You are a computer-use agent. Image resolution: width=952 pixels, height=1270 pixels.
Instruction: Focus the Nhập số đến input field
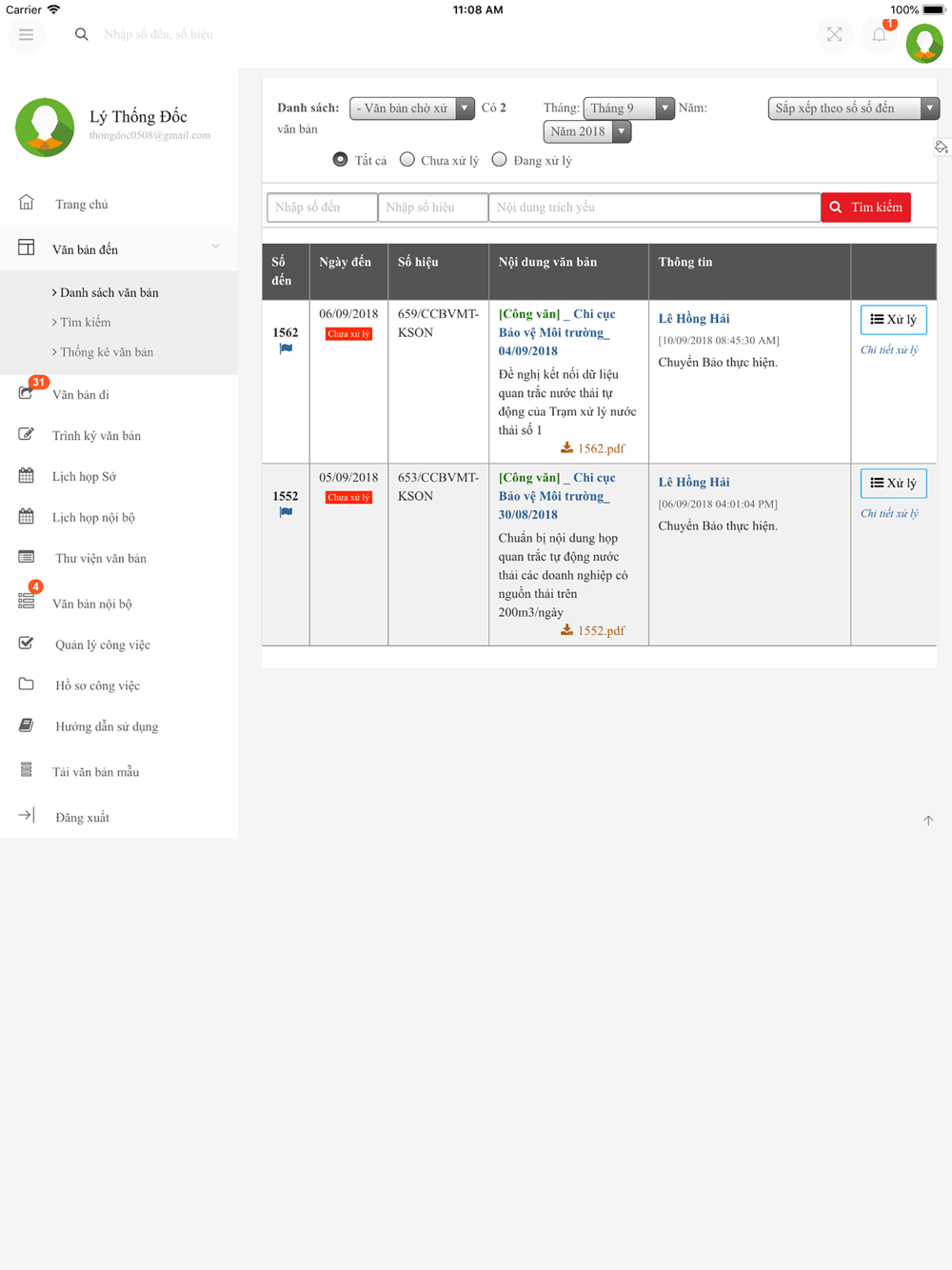pos(322,207)
